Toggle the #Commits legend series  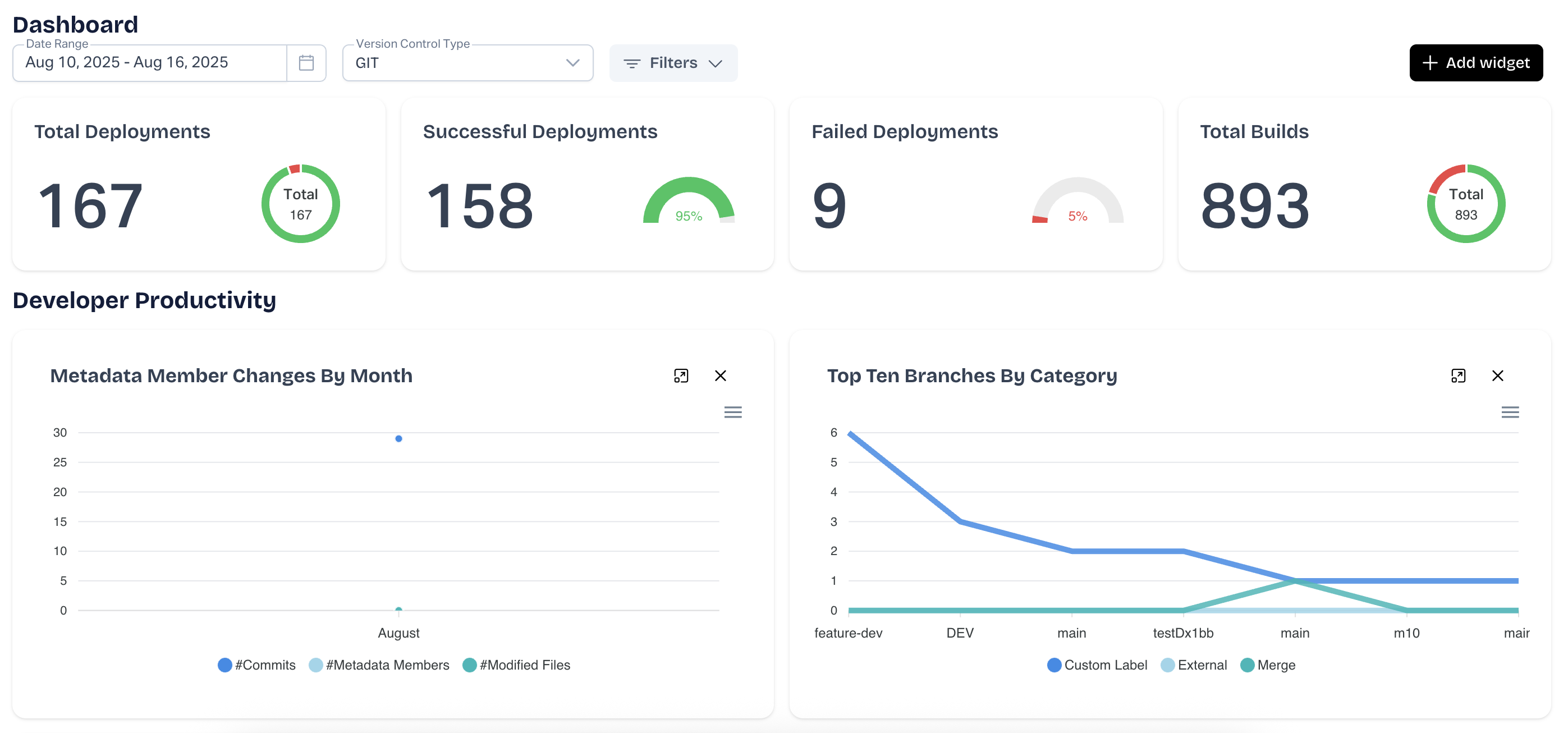[x=257, y=665]
